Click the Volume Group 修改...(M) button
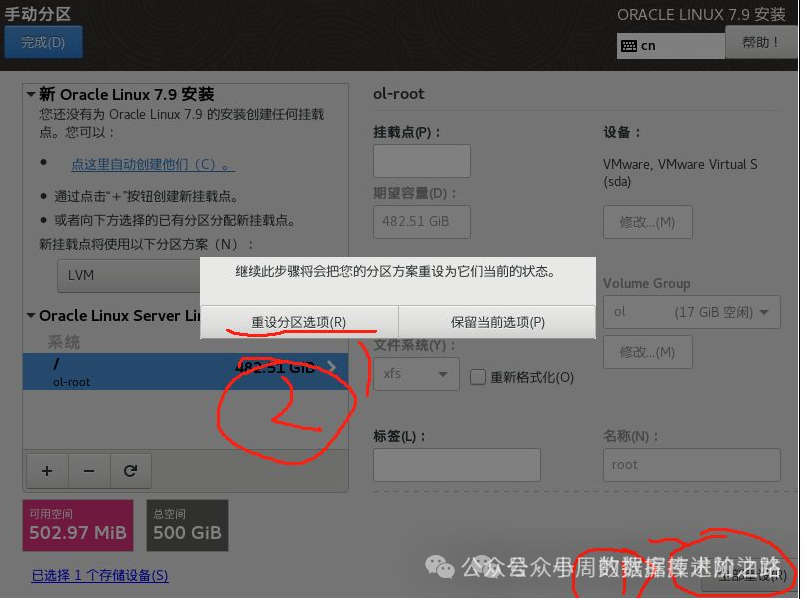 [x=648, y=352]
